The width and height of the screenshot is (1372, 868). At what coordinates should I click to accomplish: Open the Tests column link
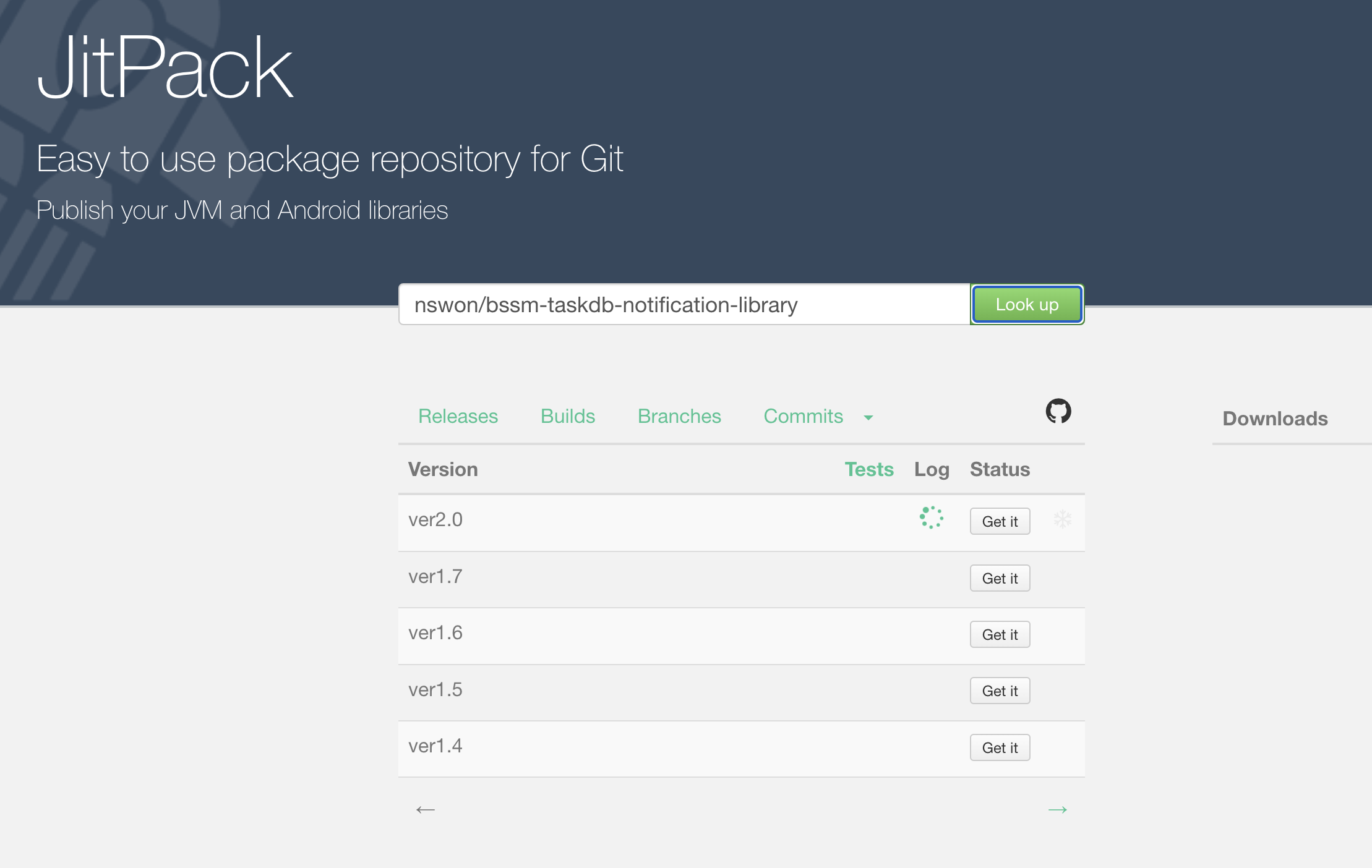pos(869,469)
